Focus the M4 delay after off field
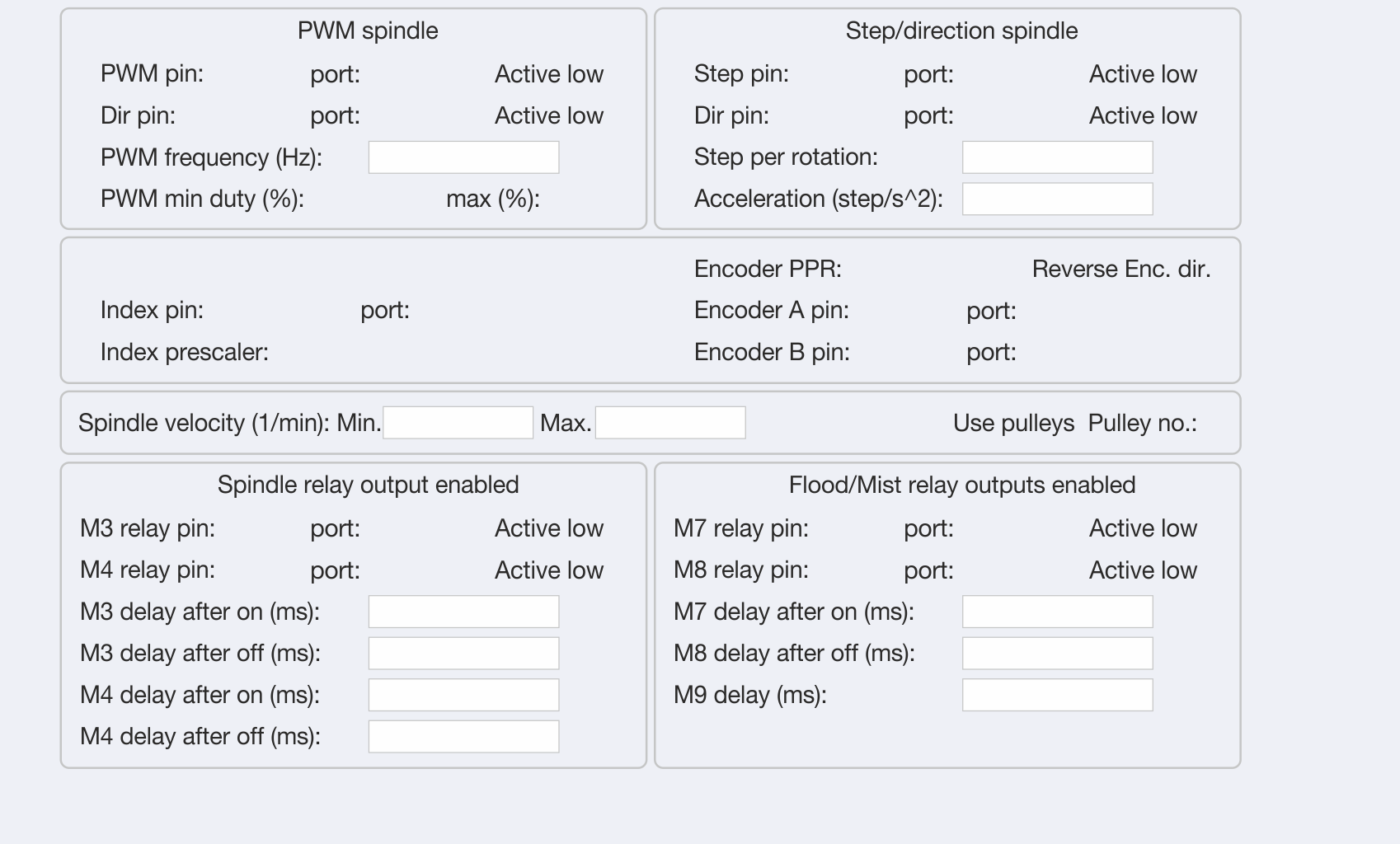 point(463,737)
